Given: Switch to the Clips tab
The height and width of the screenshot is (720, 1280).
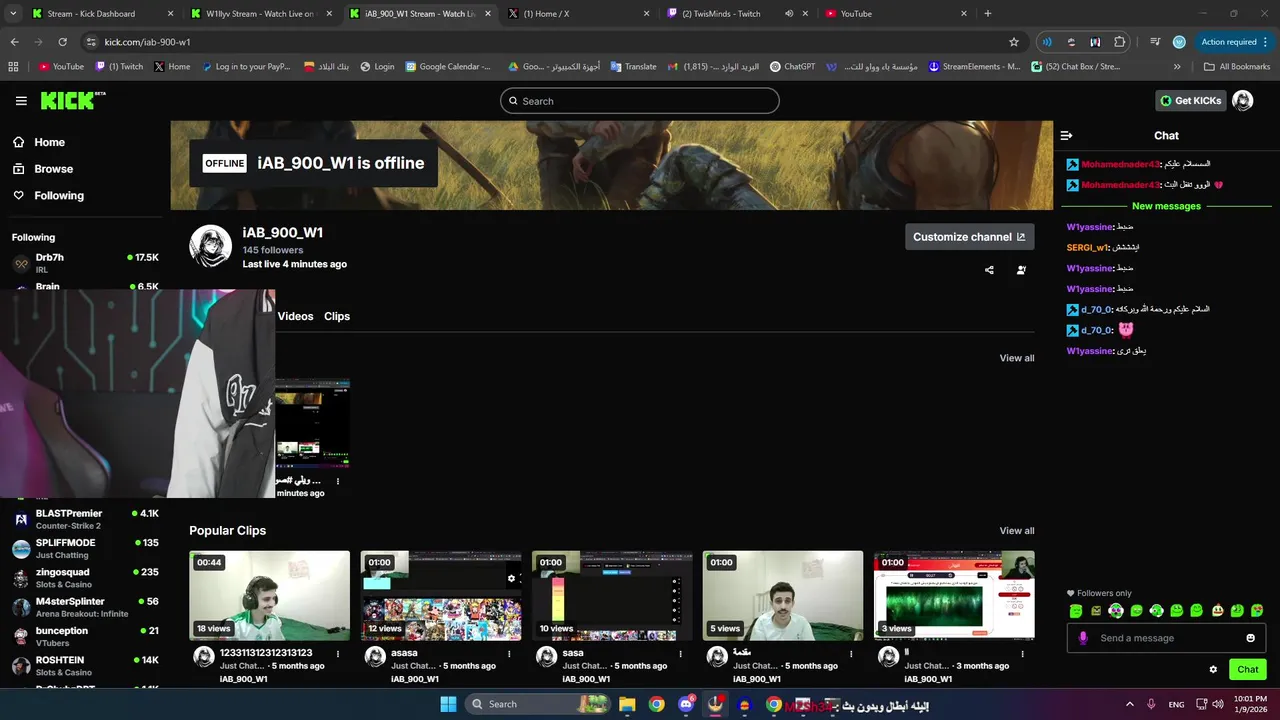Looking at the screenshot, I should (337, 316).
